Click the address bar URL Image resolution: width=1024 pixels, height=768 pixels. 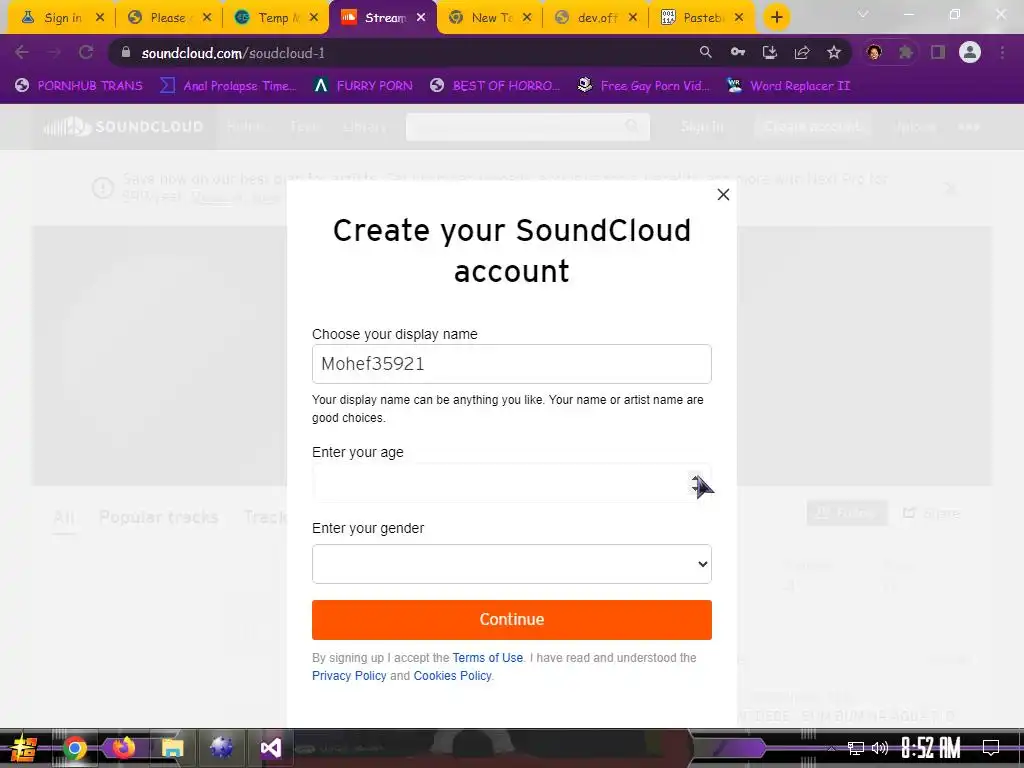coord(233,53)
